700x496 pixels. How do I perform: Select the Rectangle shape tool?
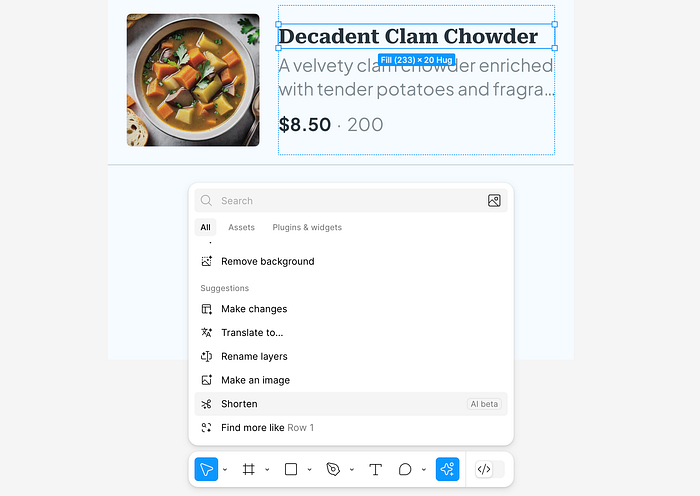click(291, 469)
